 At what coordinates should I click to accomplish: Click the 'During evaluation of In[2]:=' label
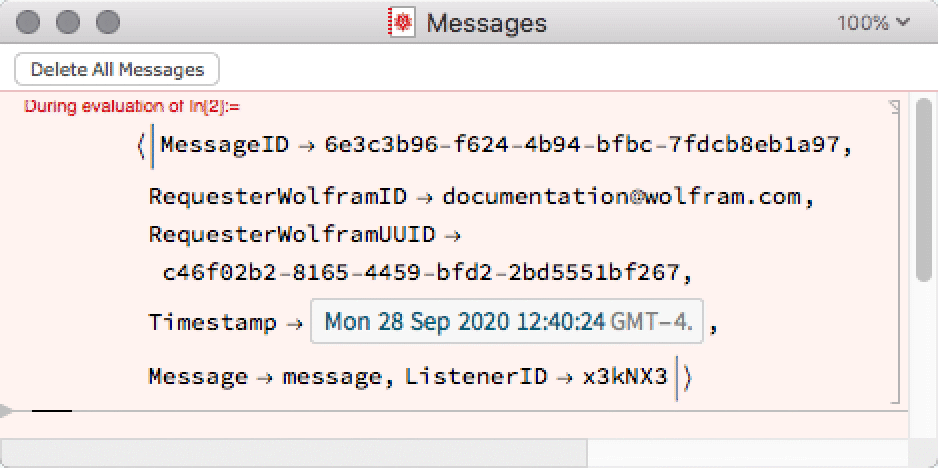(132, 105)
